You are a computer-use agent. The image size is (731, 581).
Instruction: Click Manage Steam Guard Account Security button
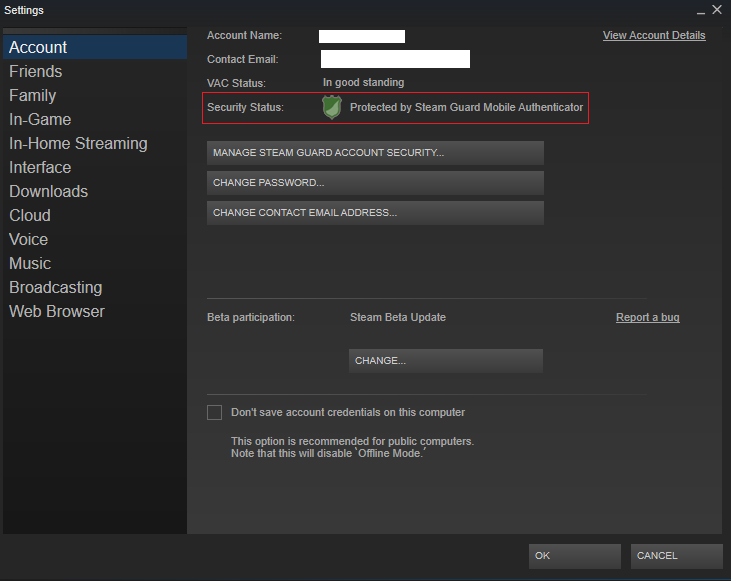point(375,153)
